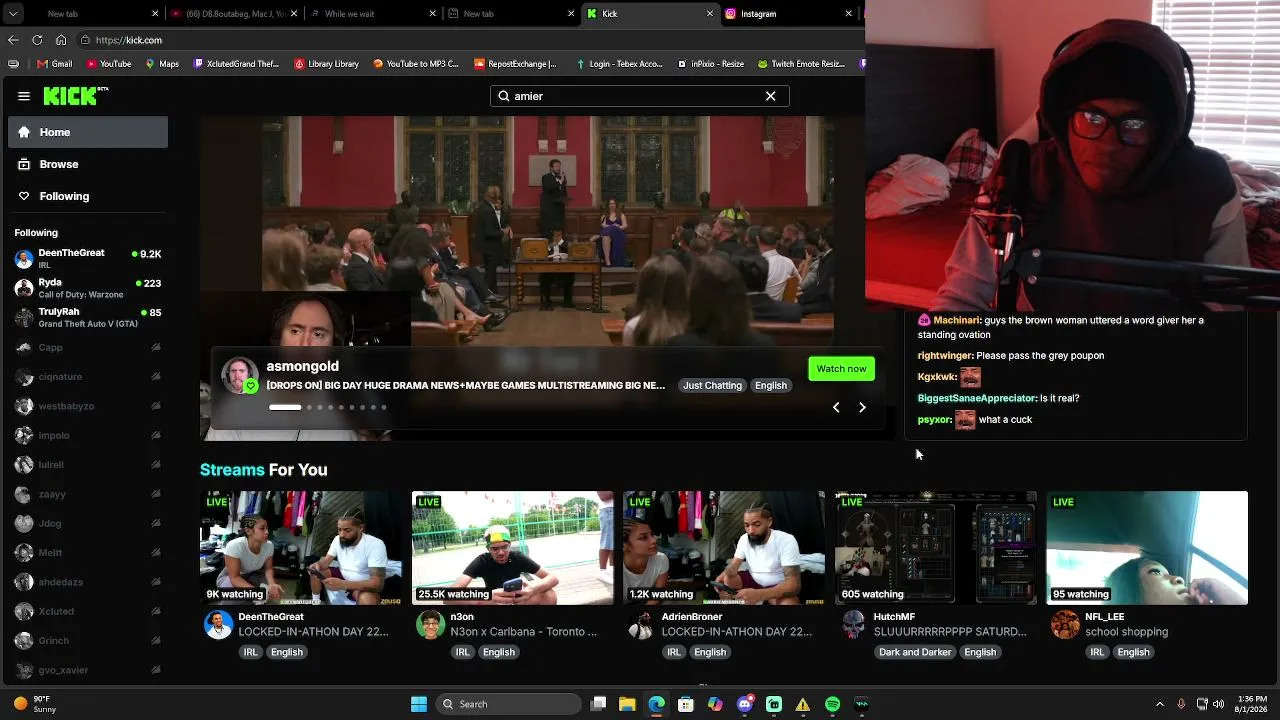Image resolution: width=1280 pixels, height=720 pixels.
Task: Click the Just Chatting tag
Action: tap(712, 385)
